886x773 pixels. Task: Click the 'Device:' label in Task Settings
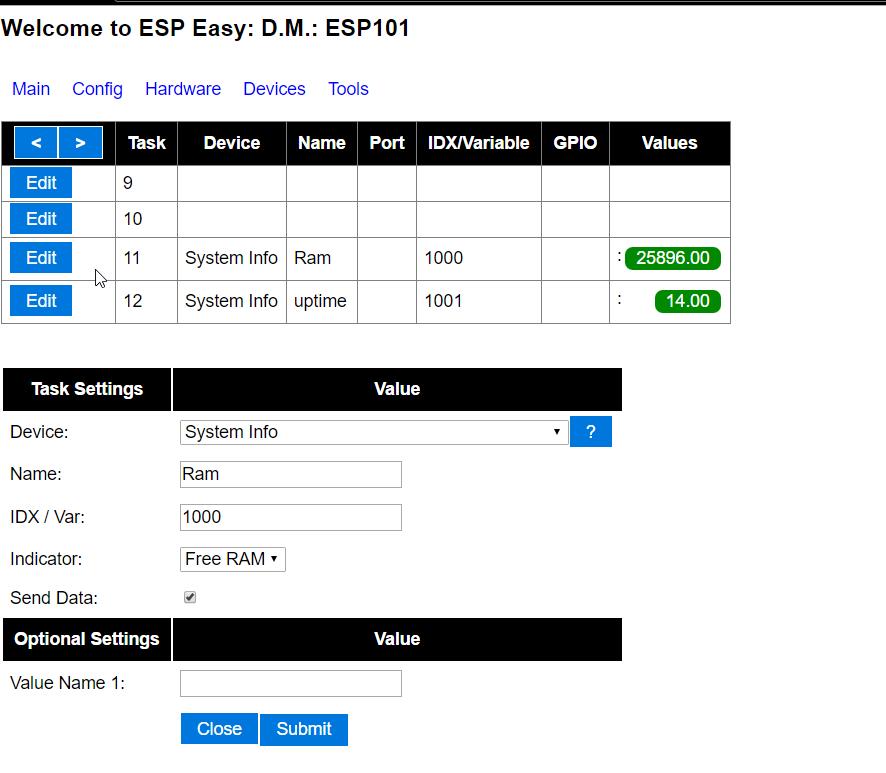[x=39, y=432]
